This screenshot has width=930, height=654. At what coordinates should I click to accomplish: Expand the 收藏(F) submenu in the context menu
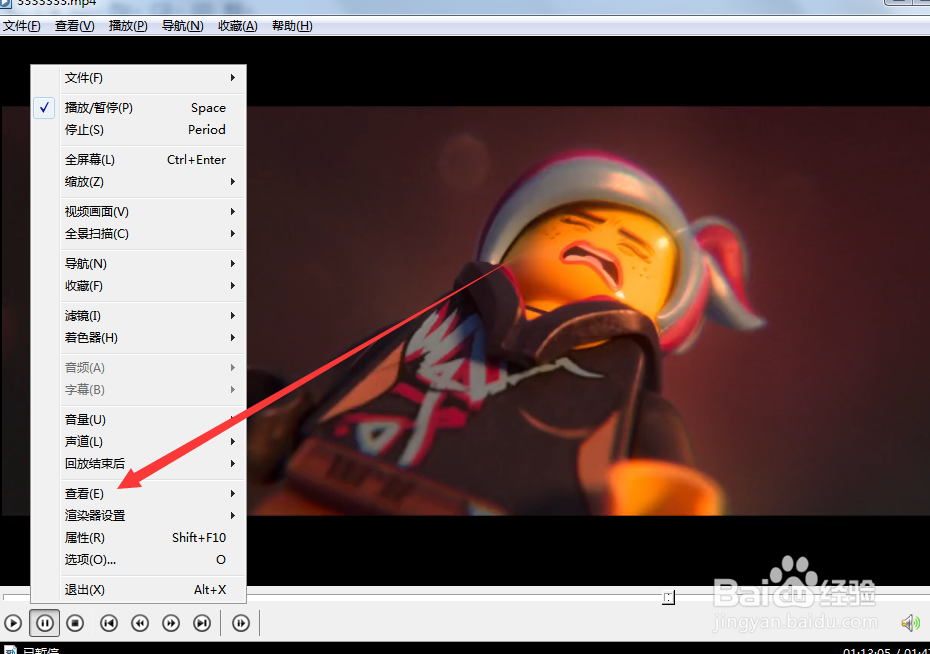(139, 286)
